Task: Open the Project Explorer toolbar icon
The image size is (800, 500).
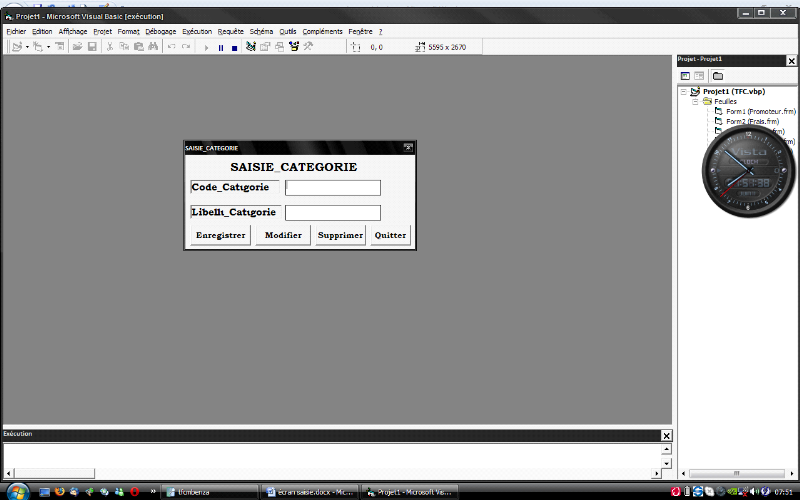Action: click(251, 47)
